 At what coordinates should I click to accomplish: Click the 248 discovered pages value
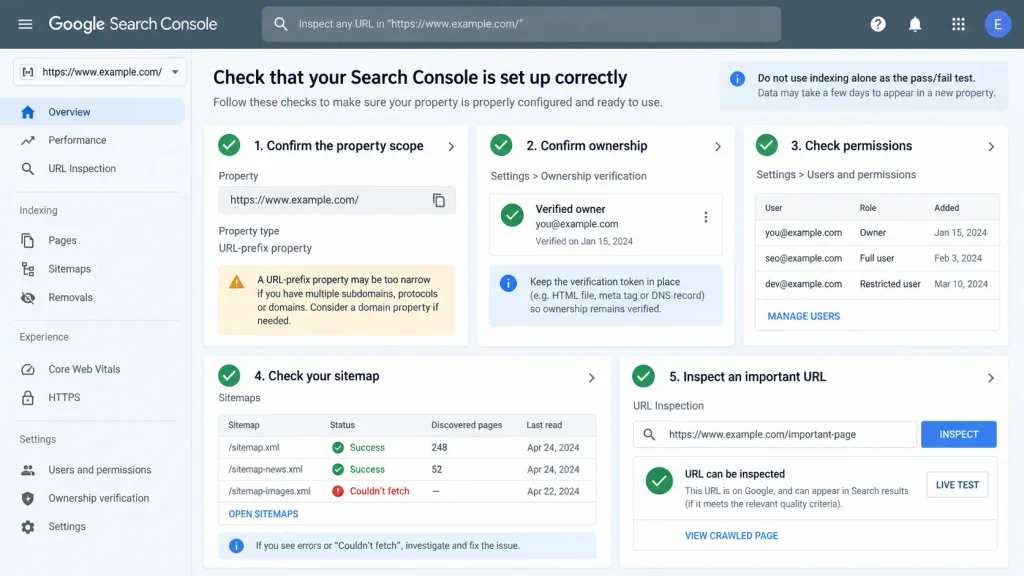tap(439, 447)
